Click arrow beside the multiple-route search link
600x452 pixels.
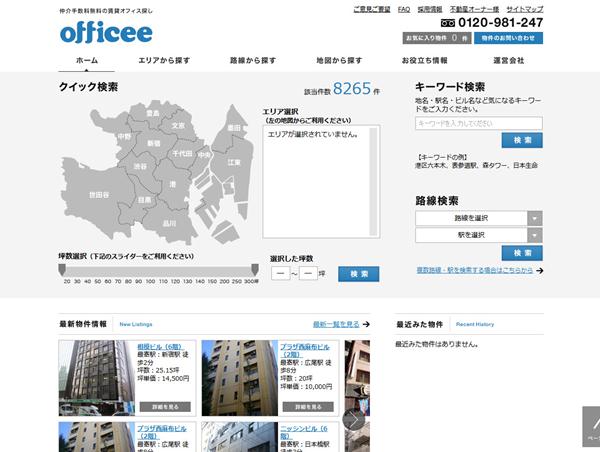point(540,271)
